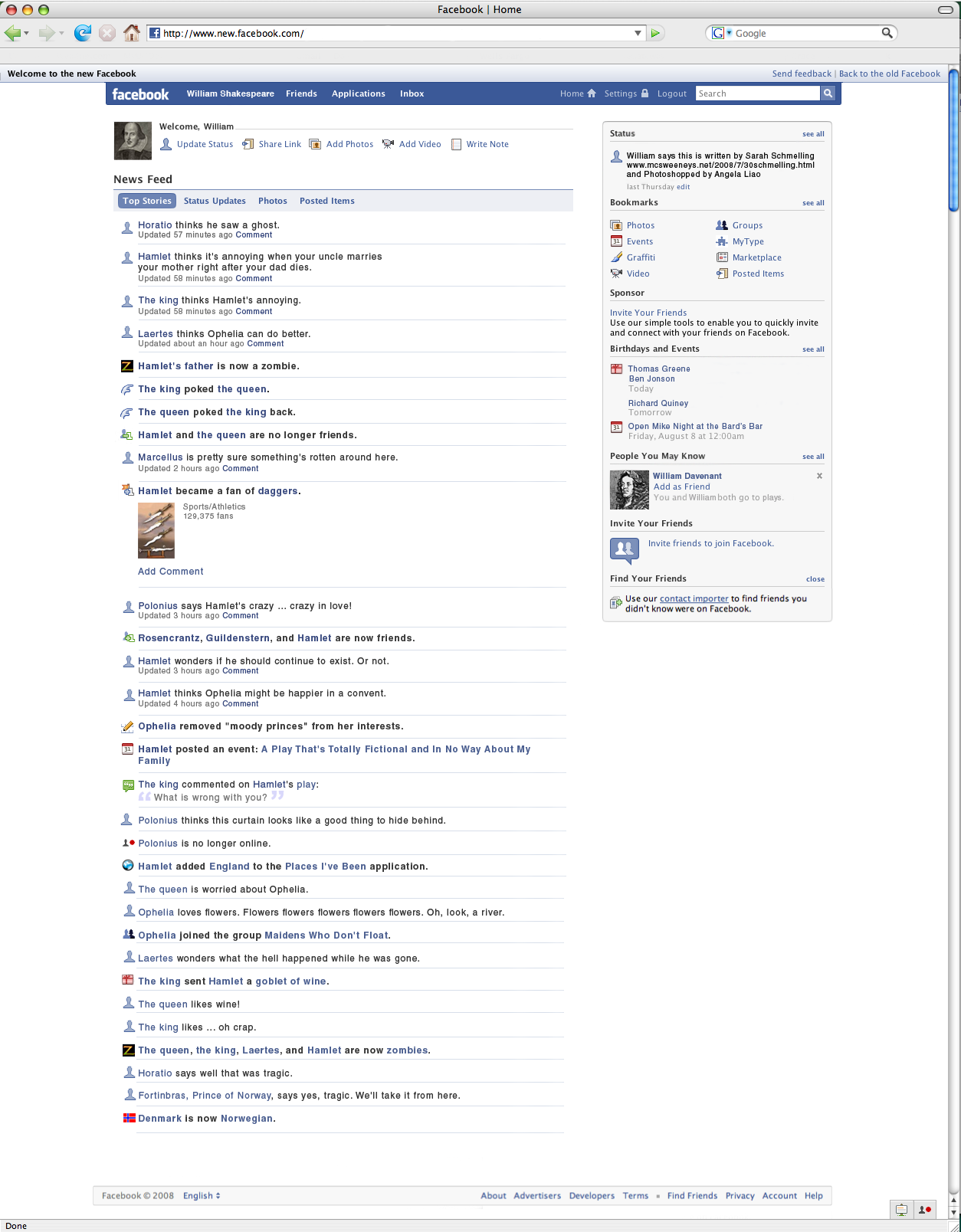
Task: Click Back to the old Facebook link
Action: (x=890, y=74)
